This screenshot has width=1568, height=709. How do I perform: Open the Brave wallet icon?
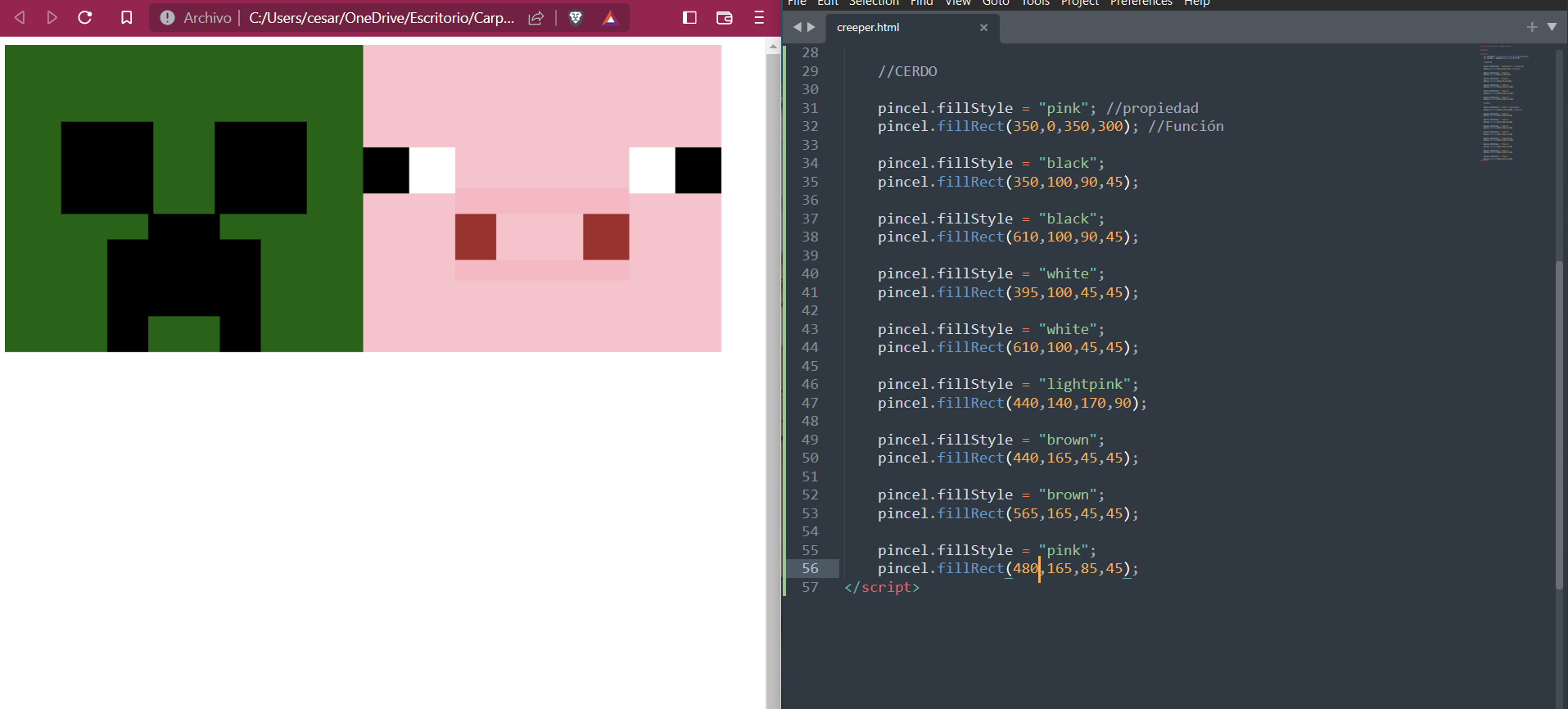click(x=725, y=17)
